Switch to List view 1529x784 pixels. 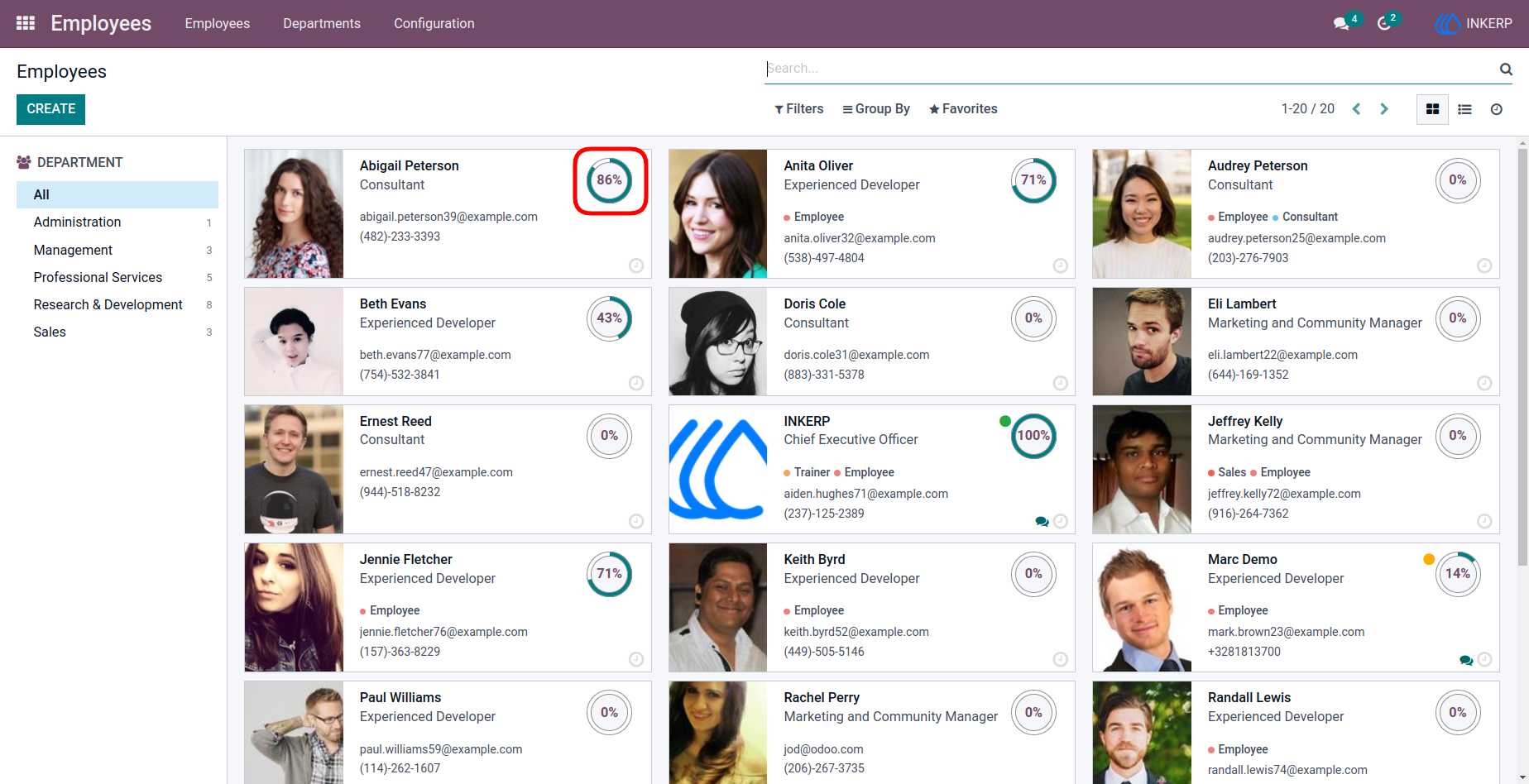tap(1464, 109)
